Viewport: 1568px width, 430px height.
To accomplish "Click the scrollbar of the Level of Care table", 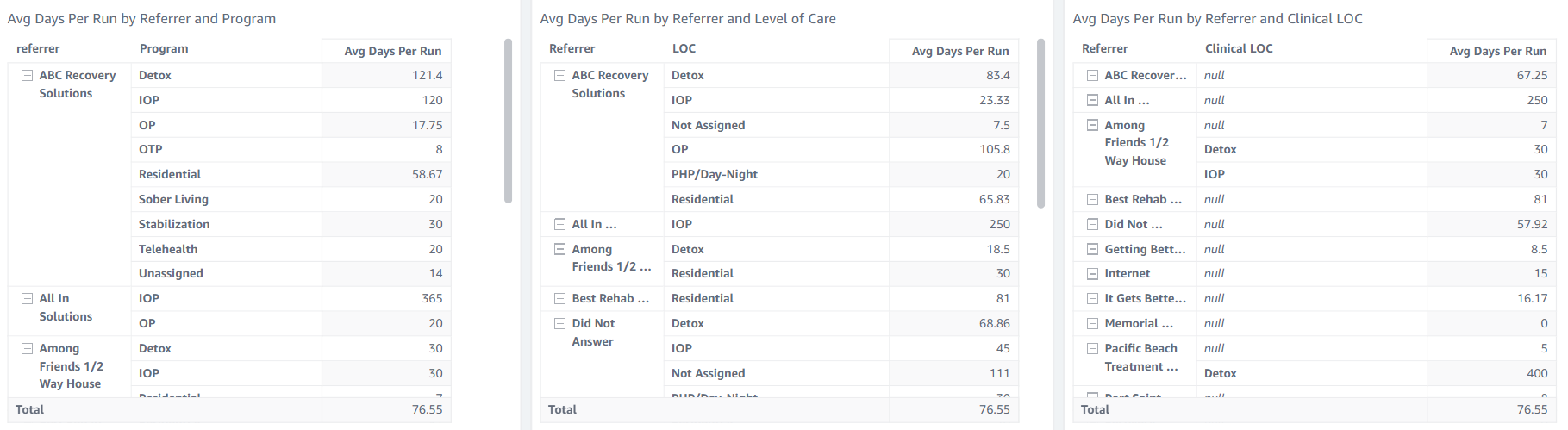I will coord(1040,123).
